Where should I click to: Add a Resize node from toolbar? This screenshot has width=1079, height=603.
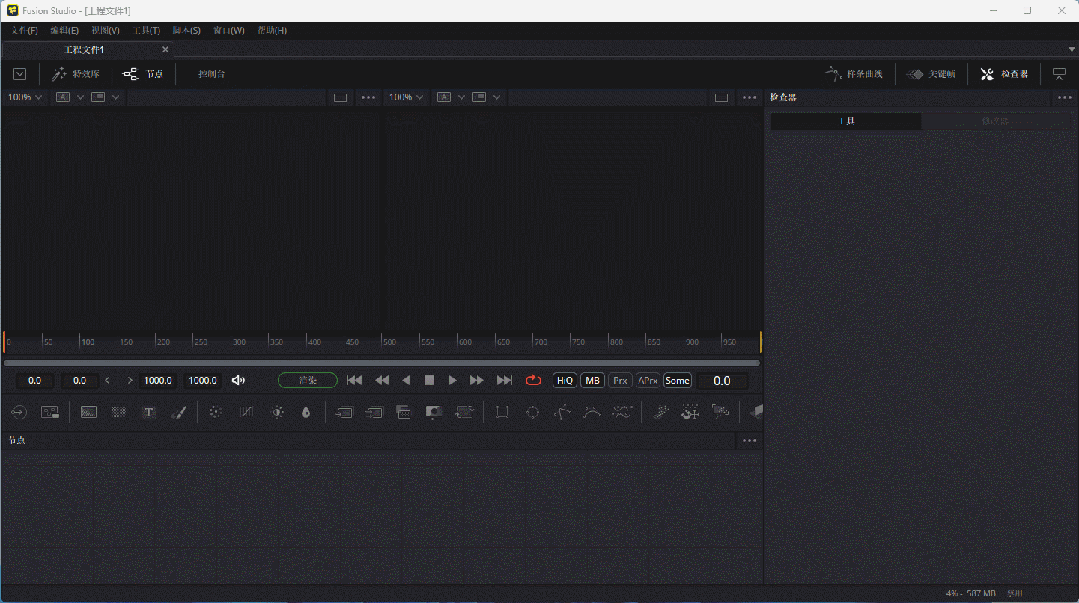click(x=434, y=412)
